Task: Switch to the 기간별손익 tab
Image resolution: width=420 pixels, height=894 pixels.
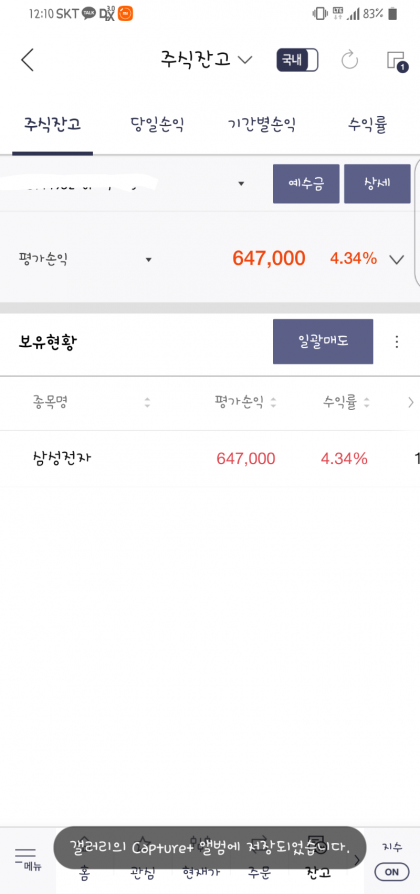Action: [x=262, y=125]
